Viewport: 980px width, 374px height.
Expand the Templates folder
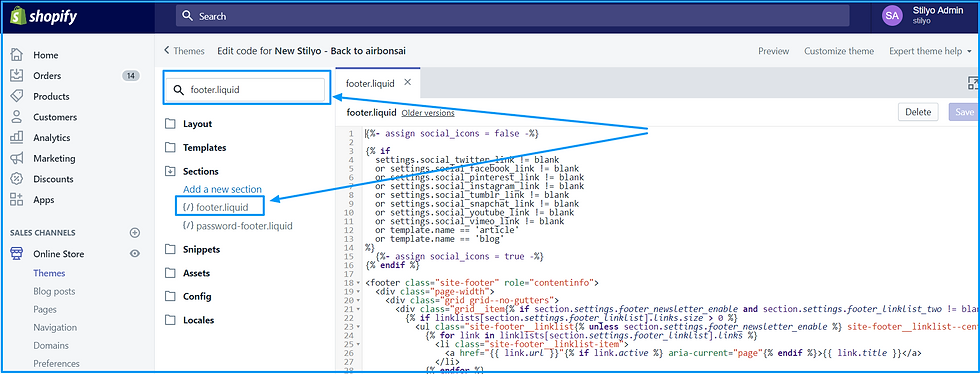(170, 148)
